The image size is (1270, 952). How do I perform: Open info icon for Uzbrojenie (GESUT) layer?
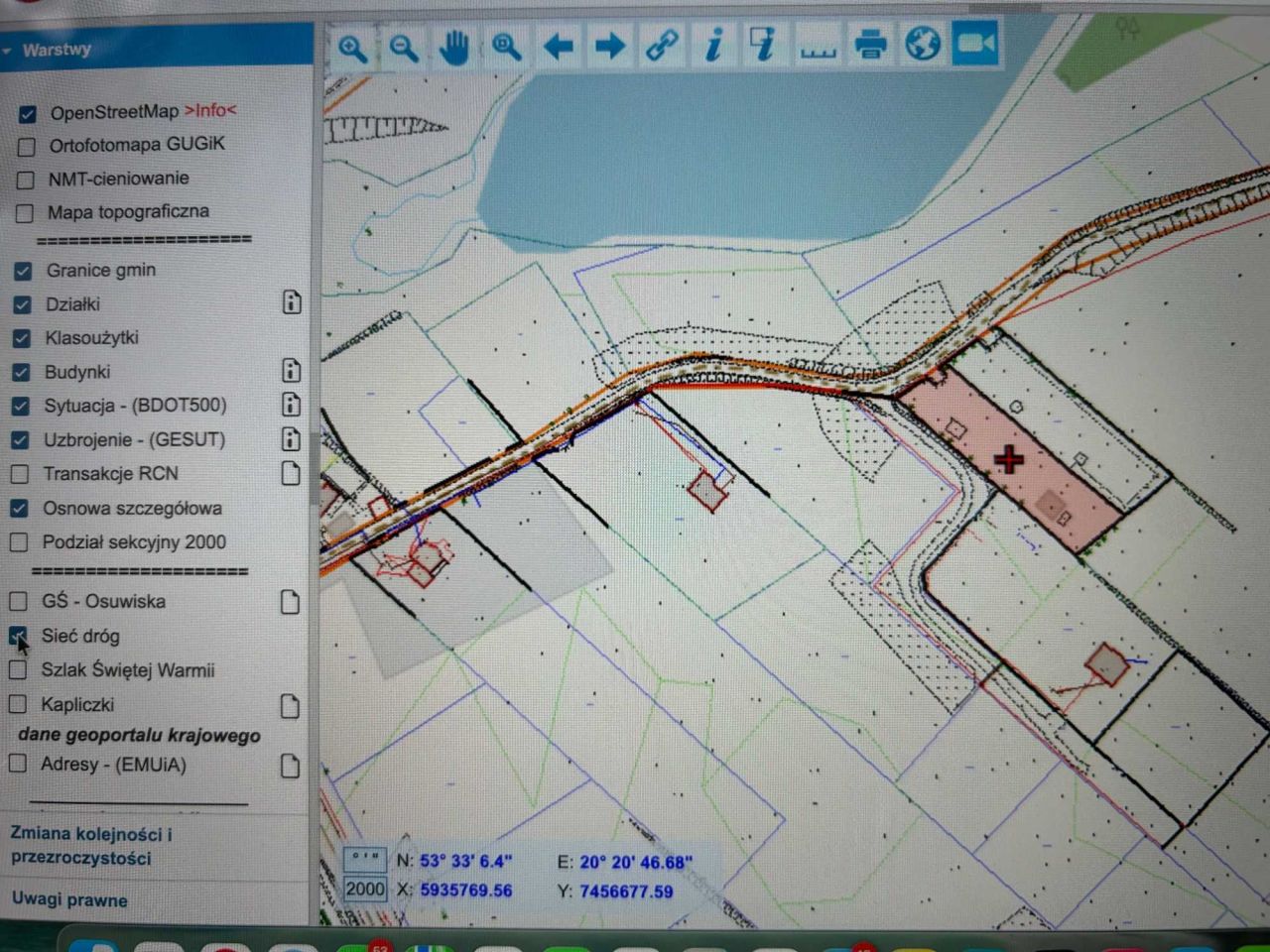[292, 438]
